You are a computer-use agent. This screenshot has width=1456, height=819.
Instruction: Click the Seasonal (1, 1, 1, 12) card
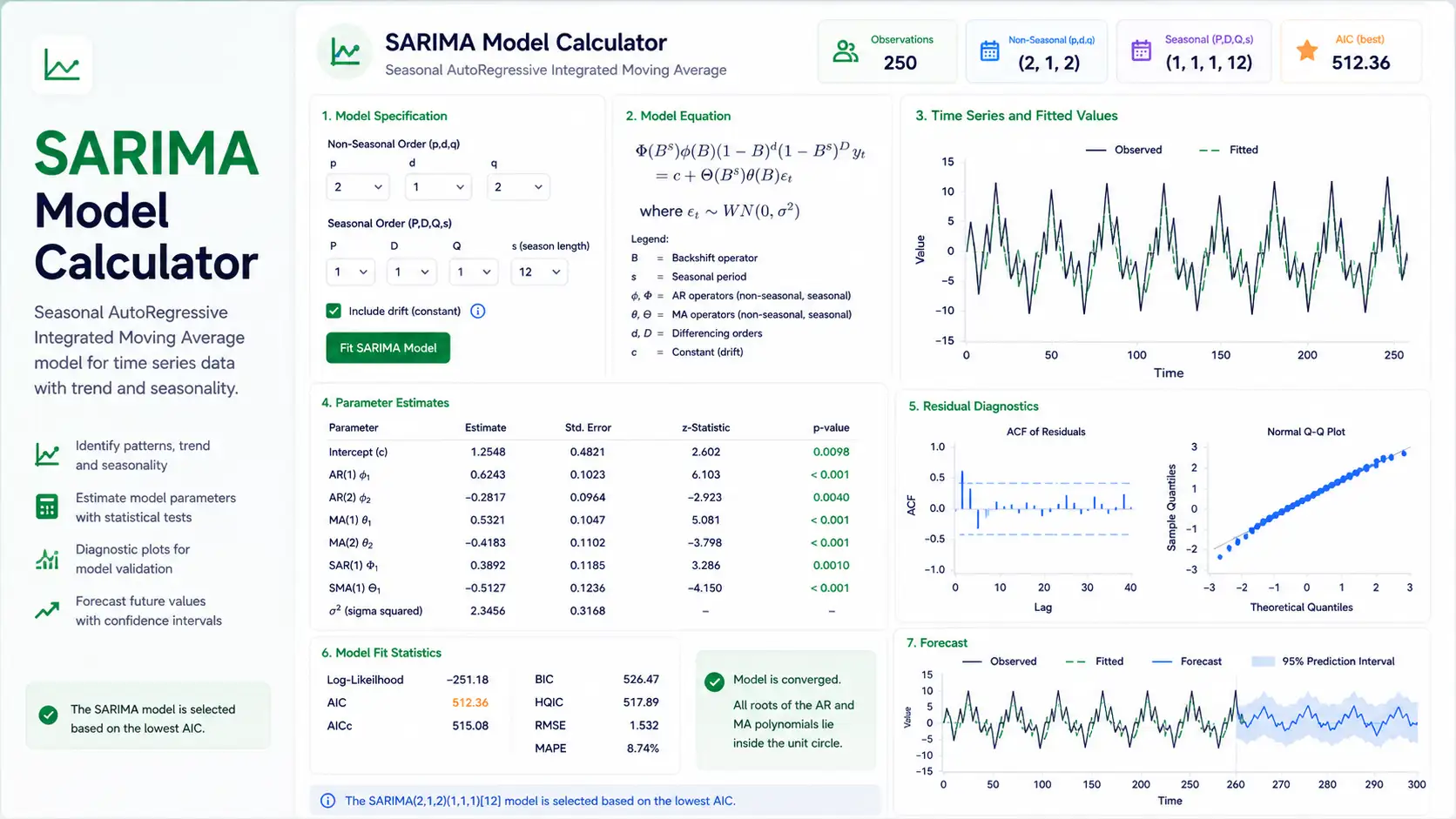[x=1194, y=52]
